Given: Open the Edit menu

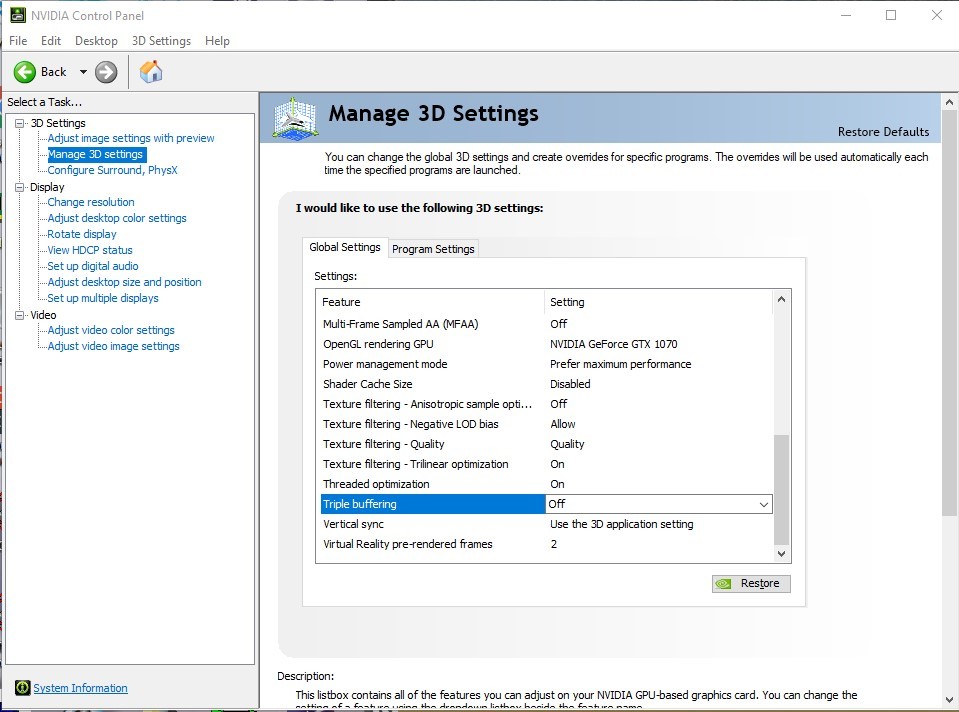Looking at the screenshot, I should 51,41.
